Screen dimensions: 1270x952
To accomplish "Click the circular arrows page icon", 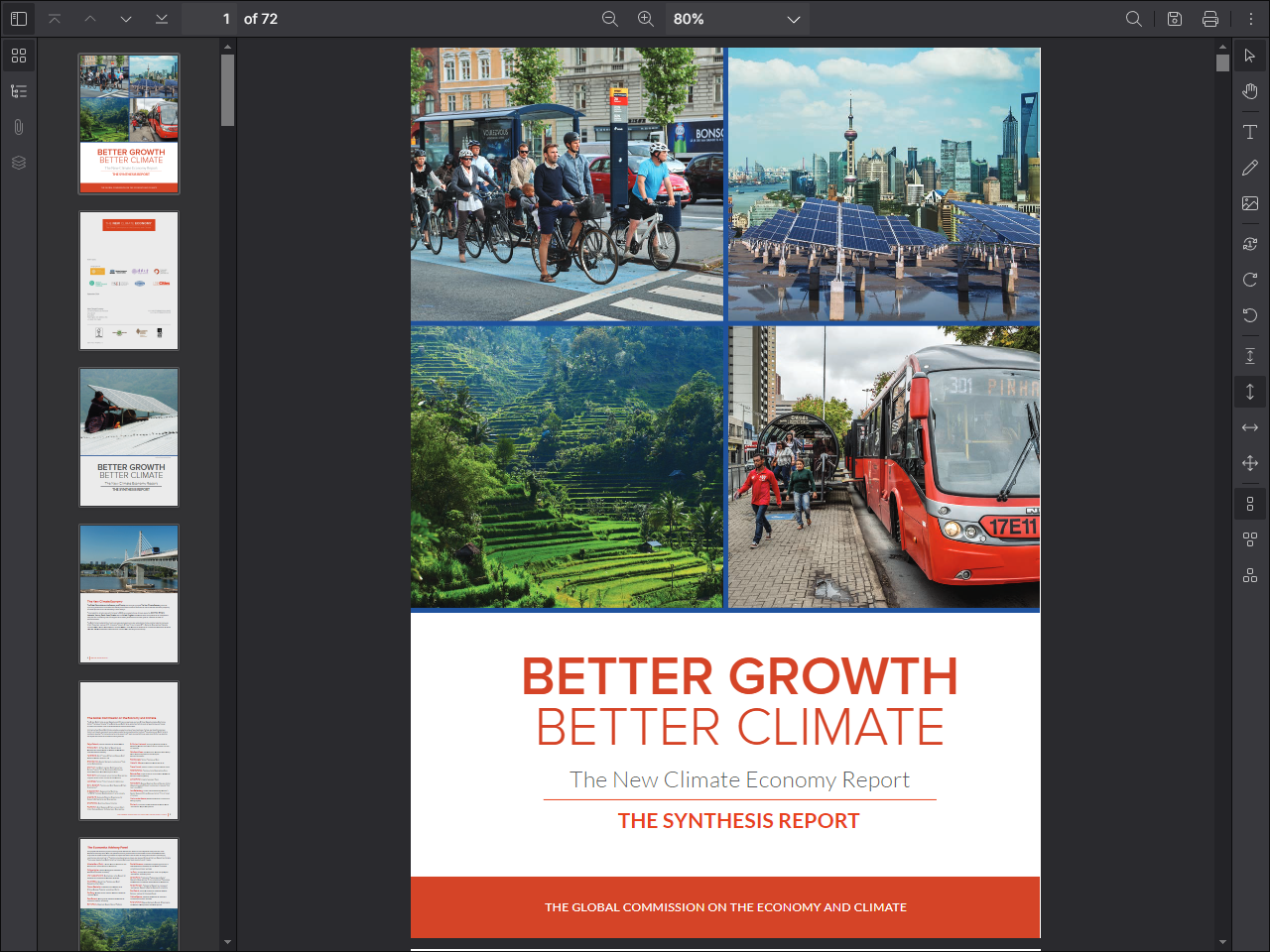I will [x=1250, y=244].
